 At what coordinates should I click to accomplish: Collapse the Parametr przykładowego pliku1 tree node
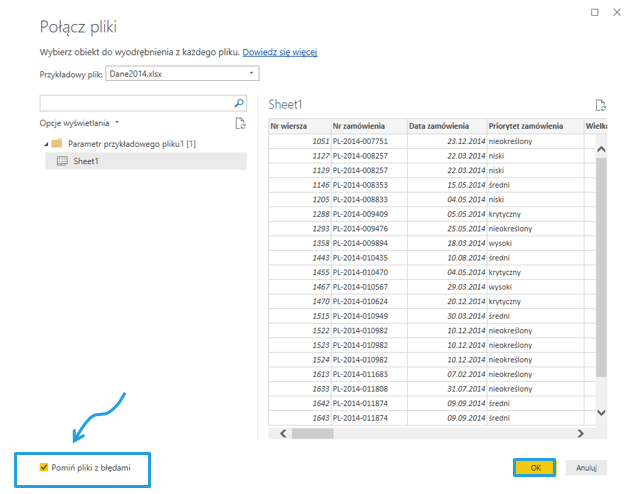[45, 144]
